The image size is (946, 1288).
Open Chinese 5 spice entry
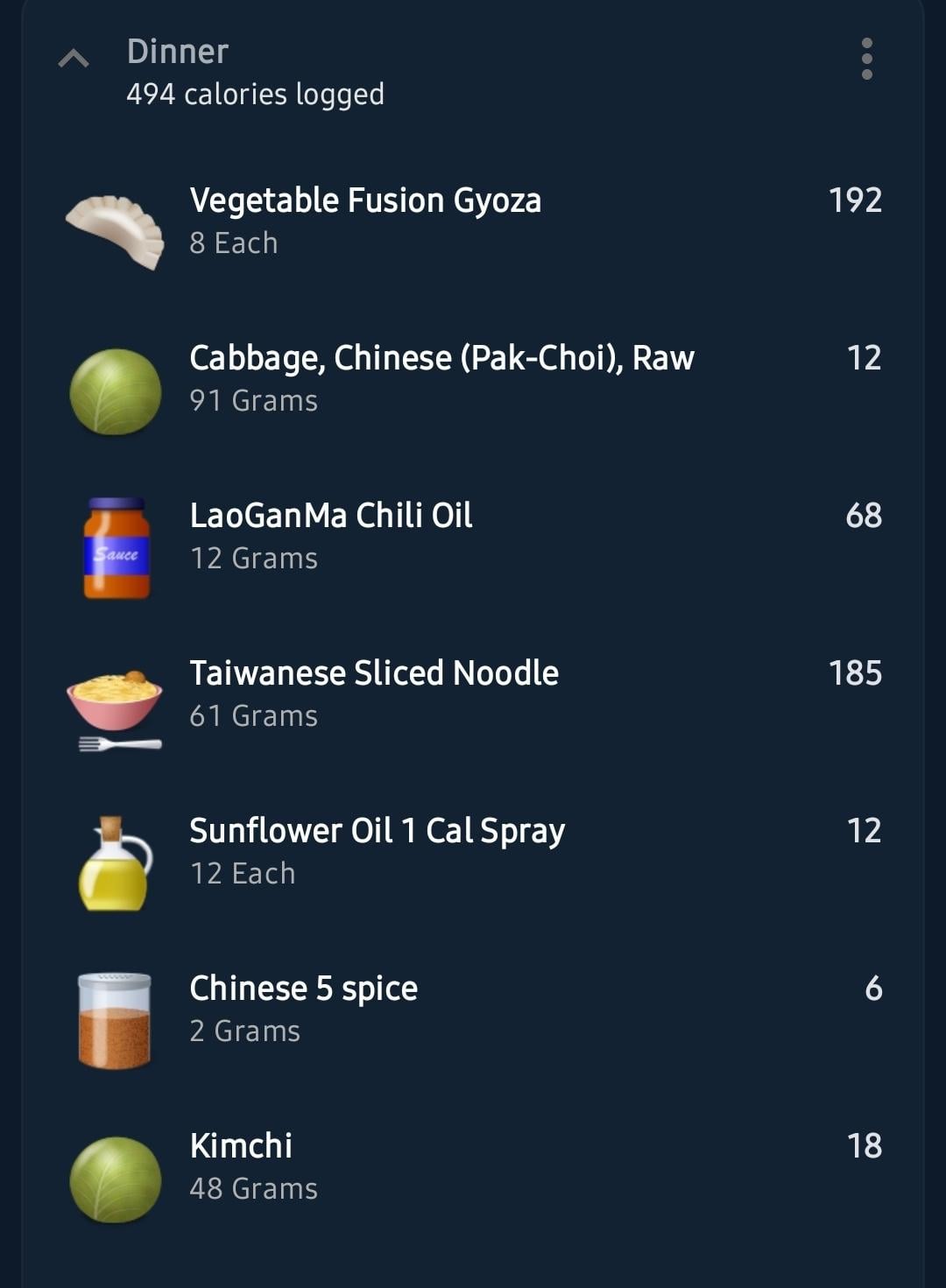[473, 1009]
